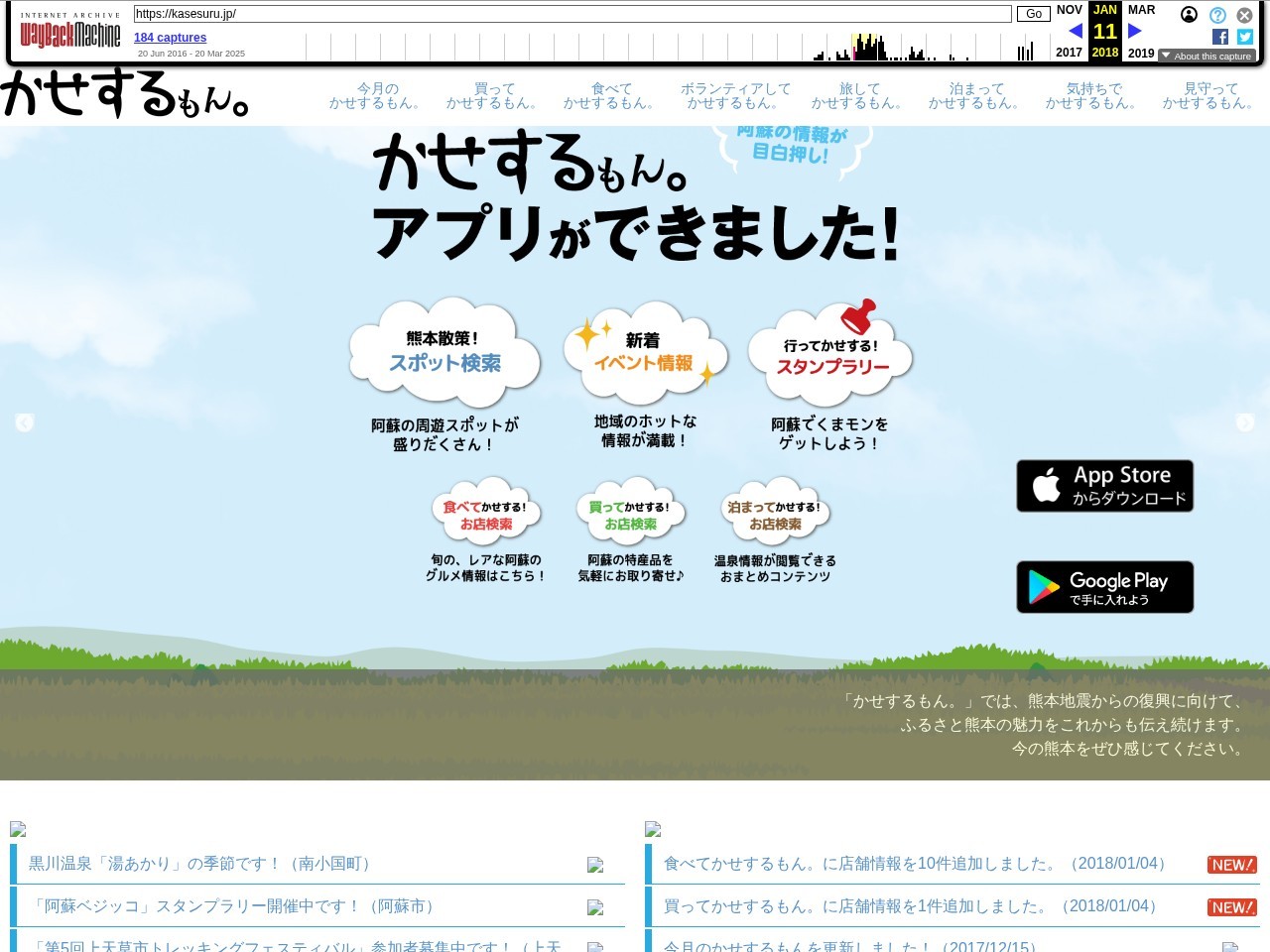
Task: Open the 184 captures link
Action: (x=170, y=38)
